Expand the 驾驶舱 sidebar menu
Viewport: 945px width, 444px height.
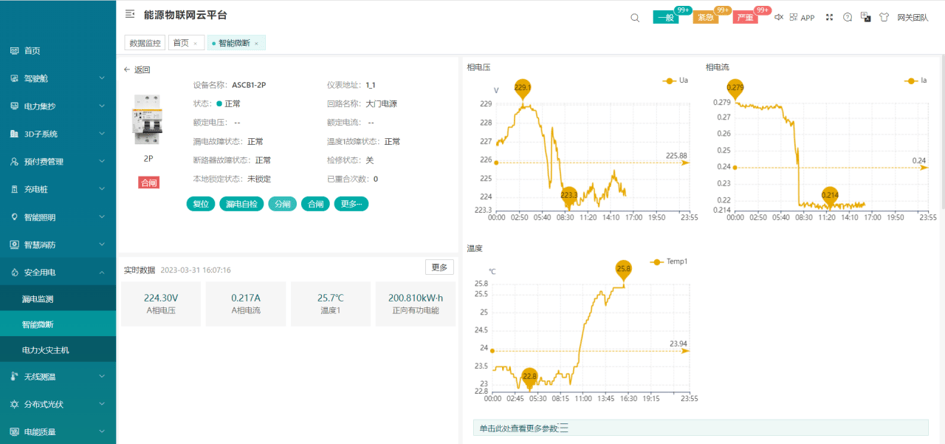click(57, 78)
